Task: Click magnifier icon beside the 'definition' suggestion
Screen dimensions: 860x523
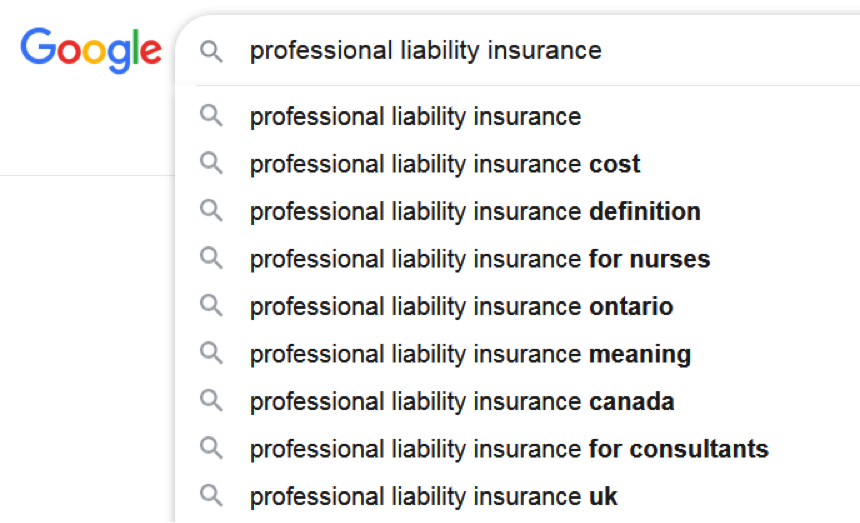Action: [x=211, y=211]
